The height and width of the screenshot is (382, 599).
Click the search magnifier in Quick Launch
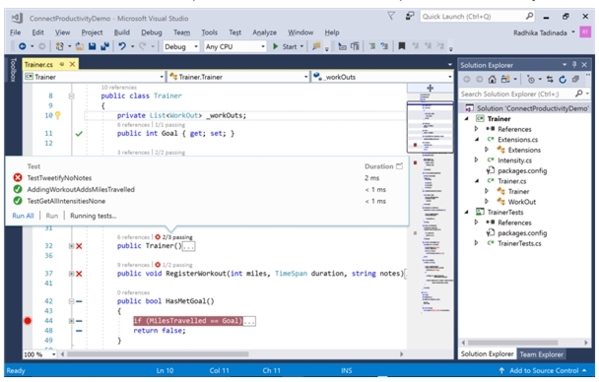[529, 16]
